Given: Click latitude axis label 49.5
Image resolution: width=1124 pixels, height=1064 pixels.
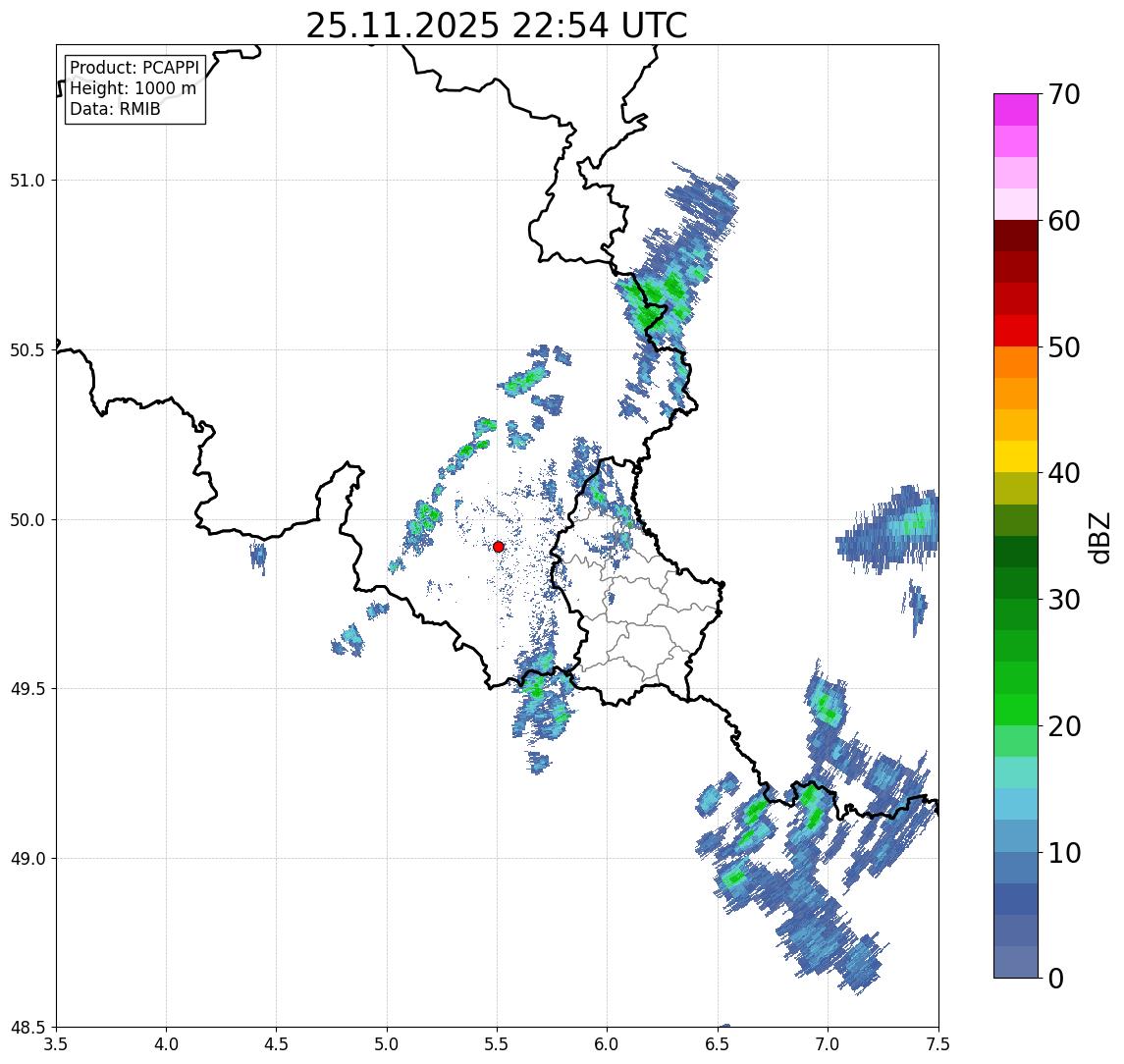Looking at the screenshot, I should (x=27, y=689).
